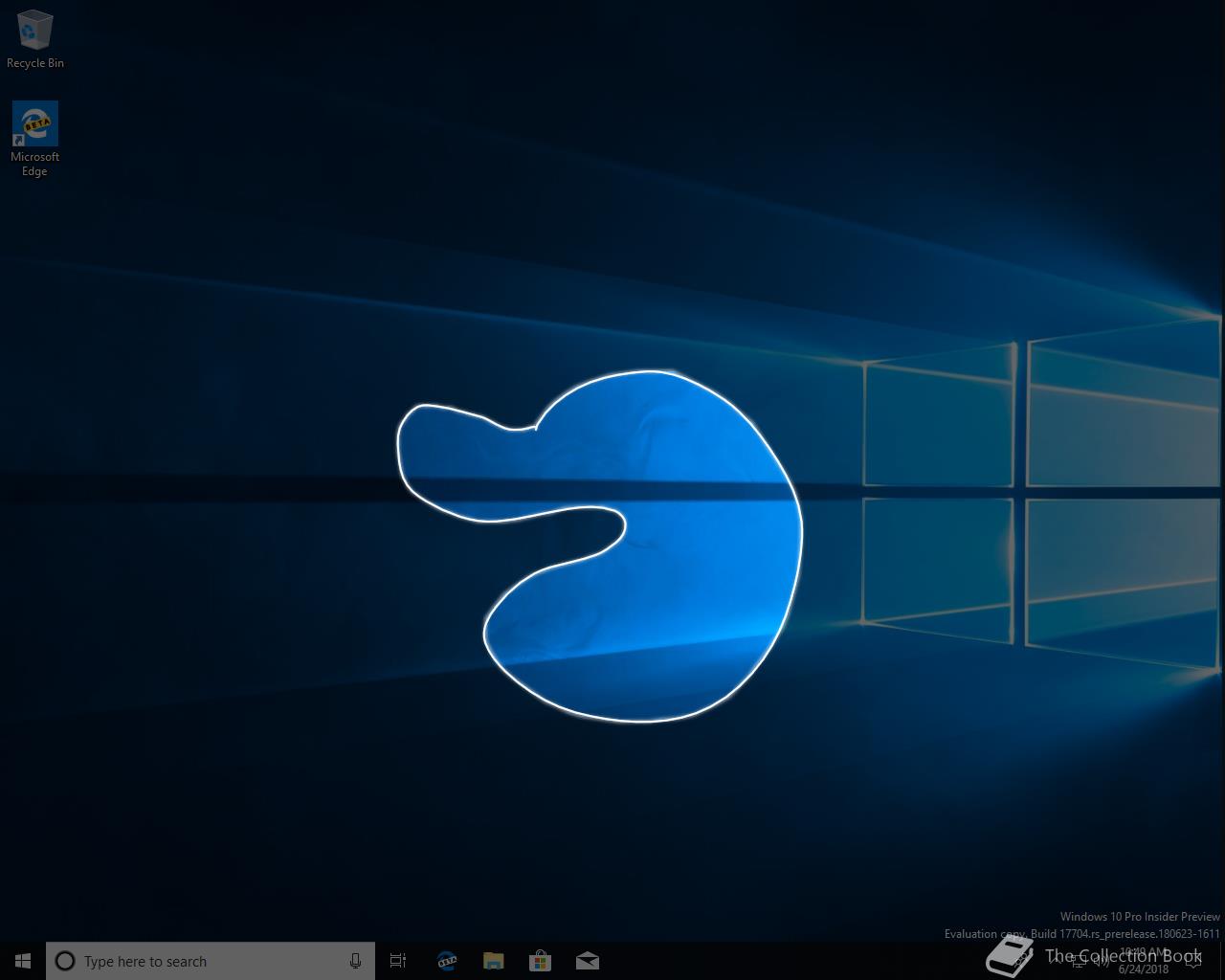Open Microsoft Store from the taskbar
The image size is (1225, 980).
pyautogui.click(x=541, y=961)
